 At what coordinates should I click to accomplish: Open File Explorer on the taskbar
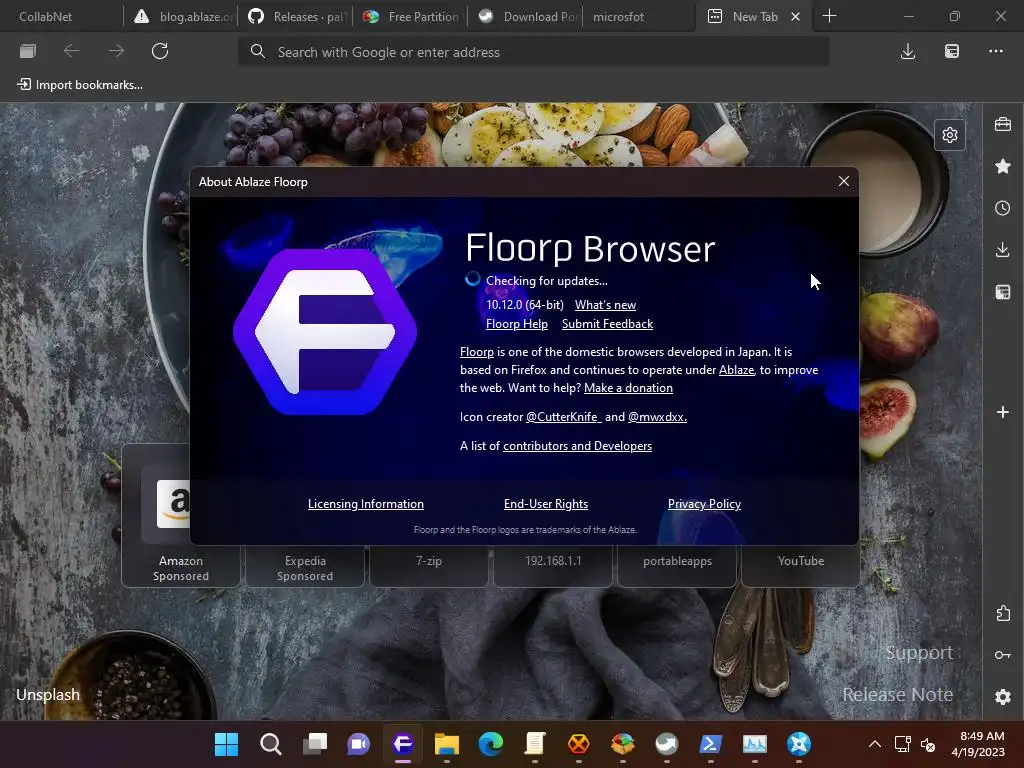click(447, 744)
